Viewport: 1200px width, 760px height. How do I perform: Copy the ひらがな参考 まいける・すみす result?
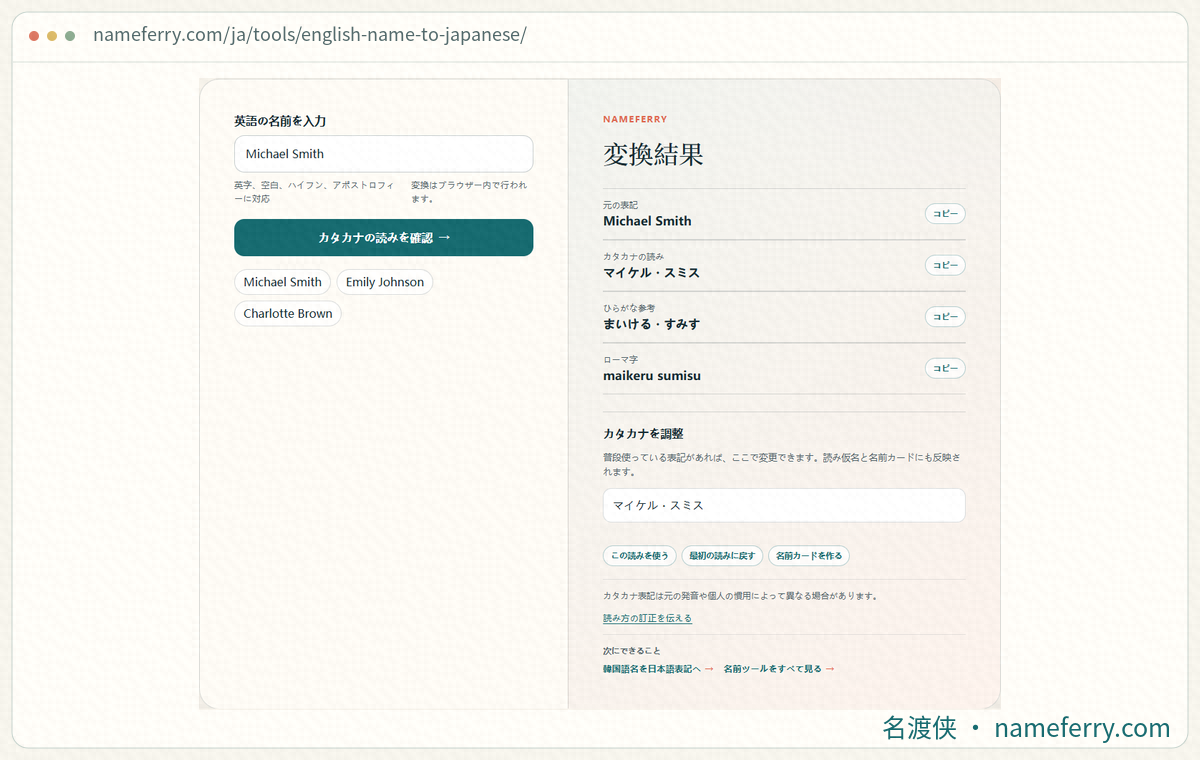click(x=945, y=317)
